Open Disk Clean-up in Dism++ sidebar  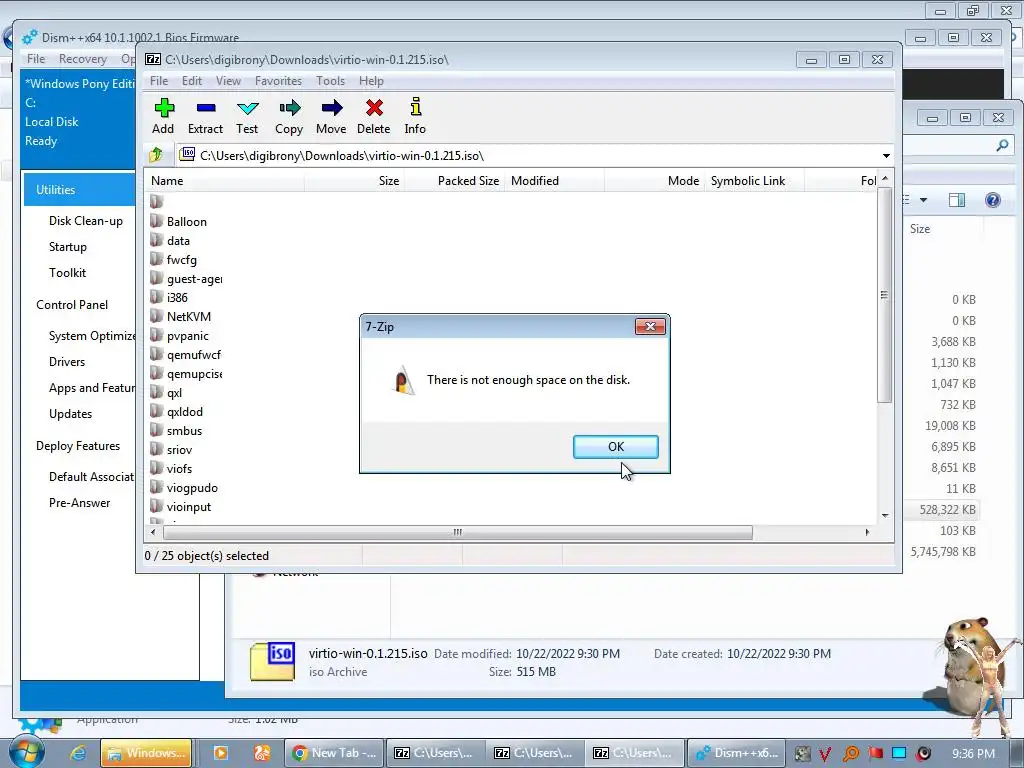86,221
